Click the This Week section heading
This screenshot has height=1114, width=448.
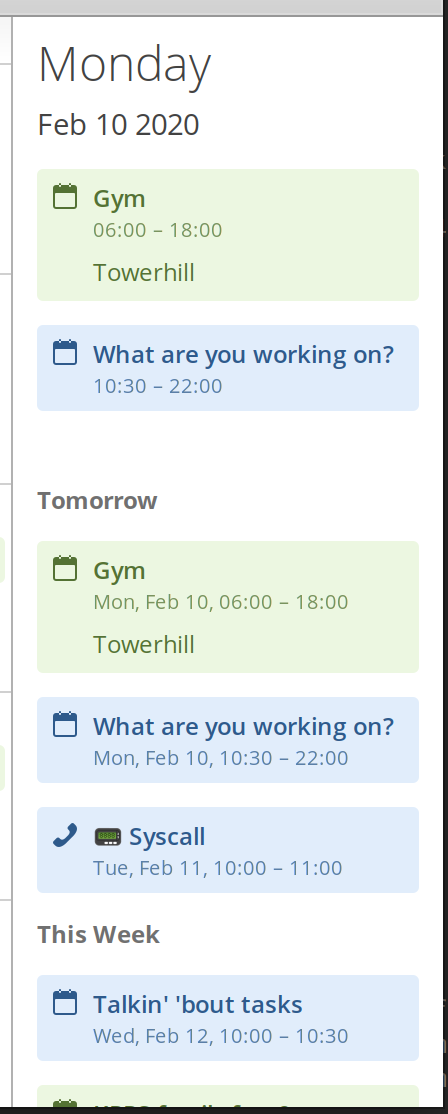point(99,934)
